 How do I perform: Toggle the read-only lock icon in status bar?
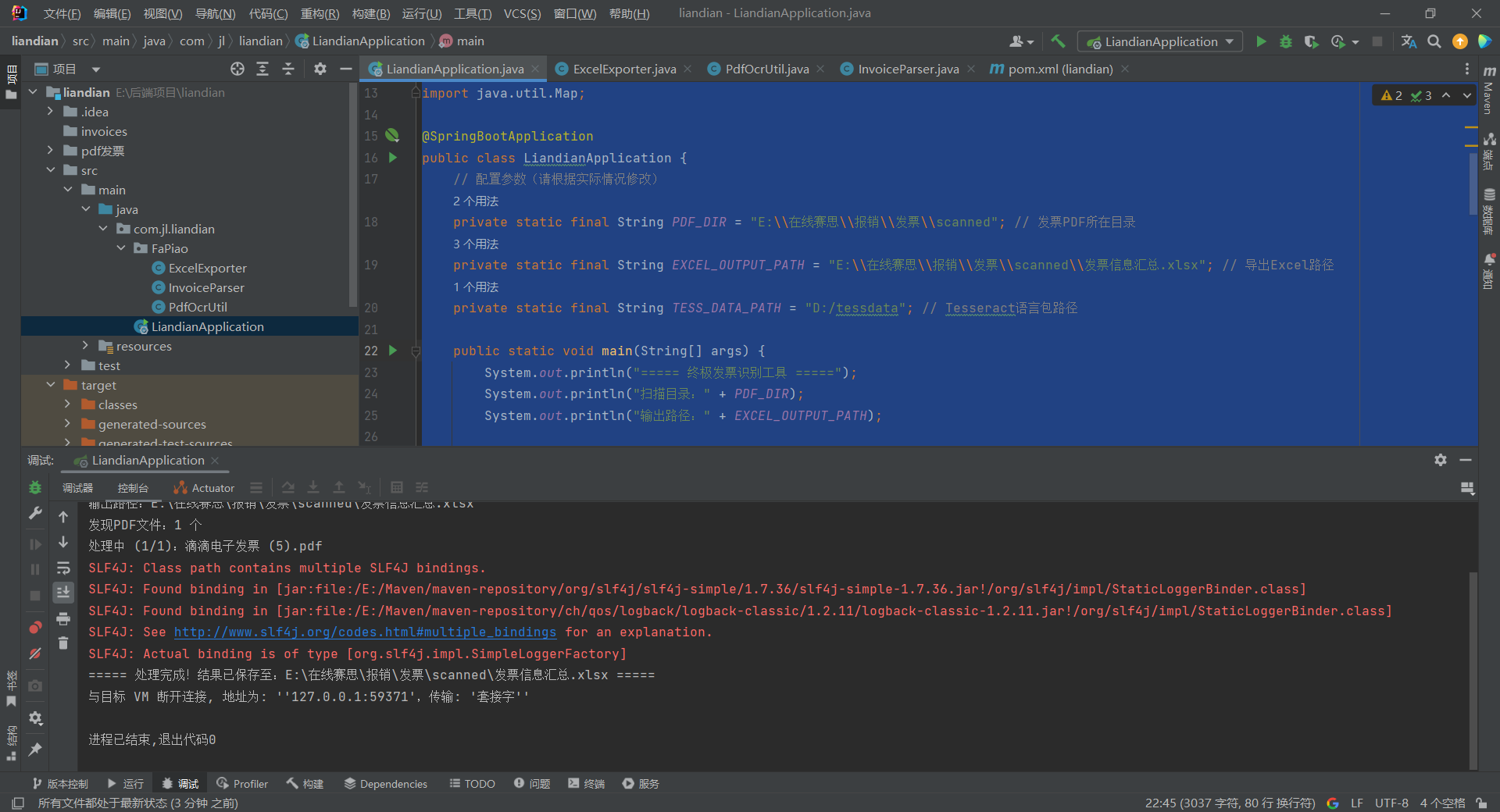click(1481, 803)
